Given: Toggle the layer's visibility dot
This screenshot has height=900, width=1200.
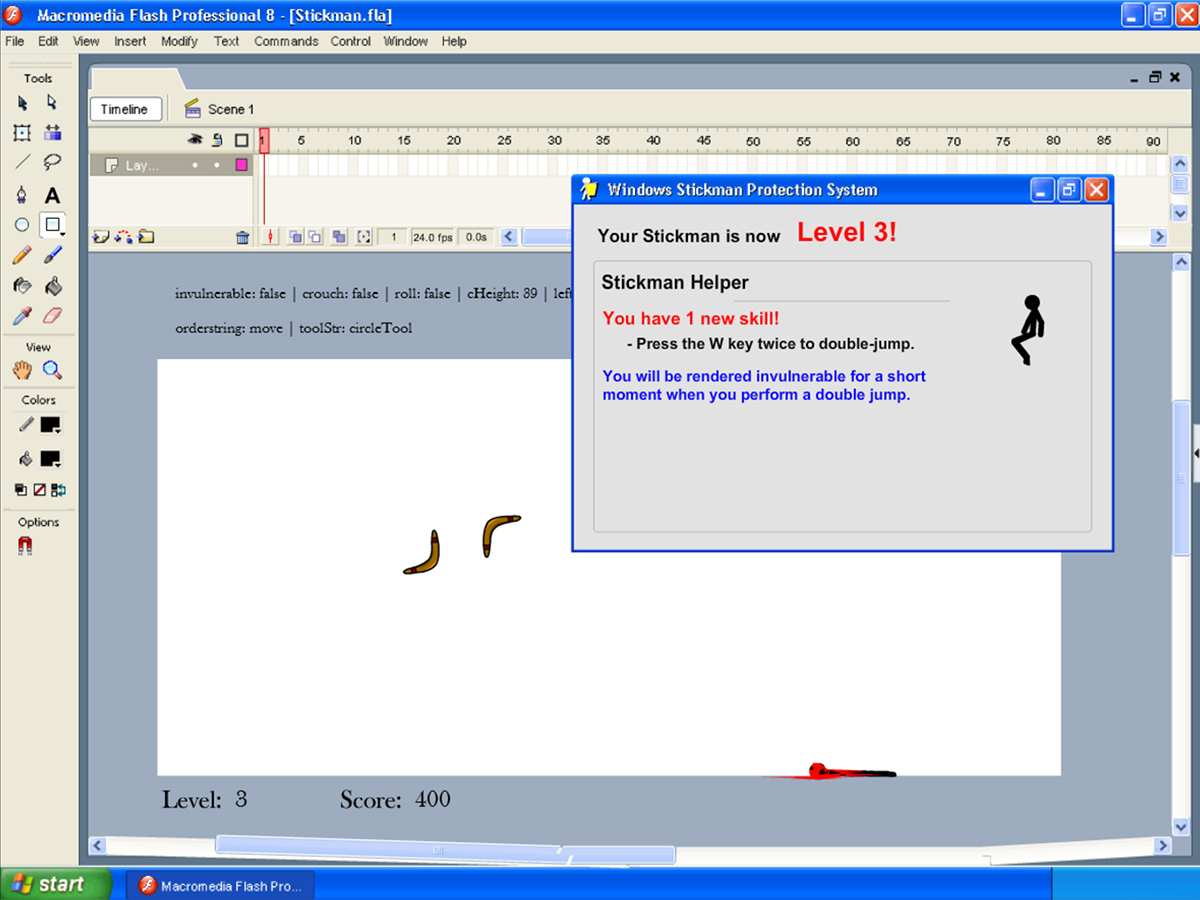Looking at the screenshot, I should (x=195, y=165).
